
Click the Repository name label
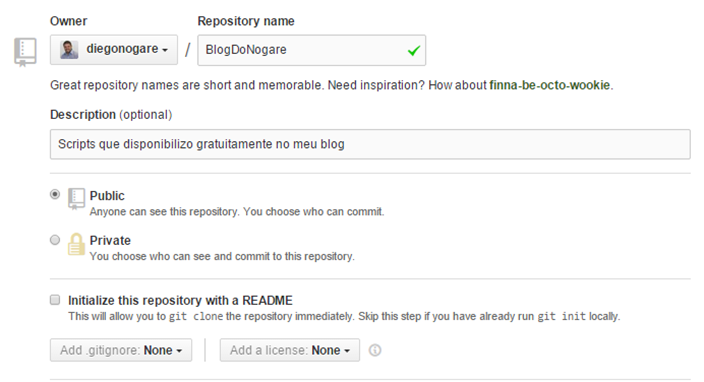pos(246,21)
